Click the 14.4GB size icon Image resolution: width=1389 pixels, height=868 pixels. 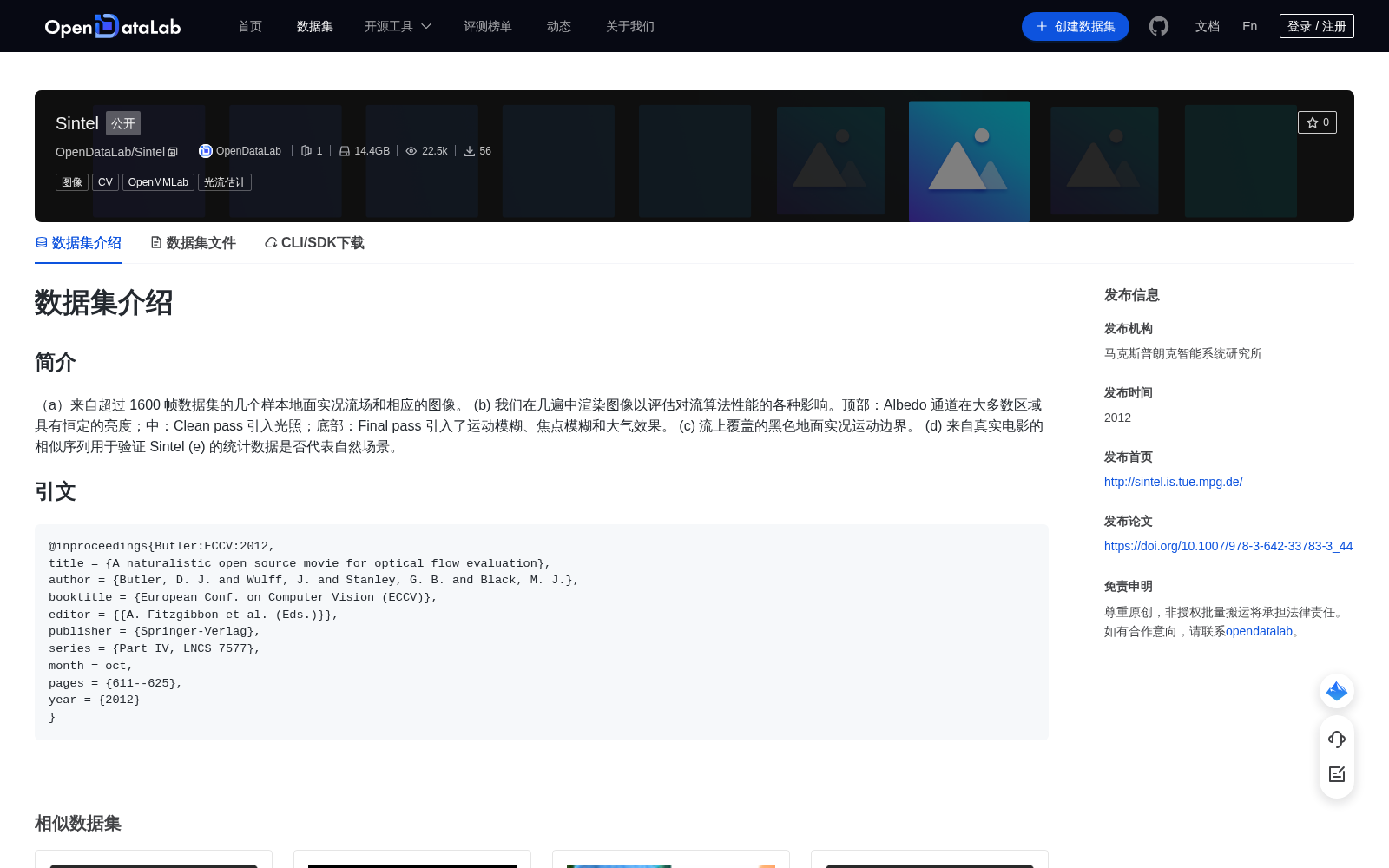point(345,151)
